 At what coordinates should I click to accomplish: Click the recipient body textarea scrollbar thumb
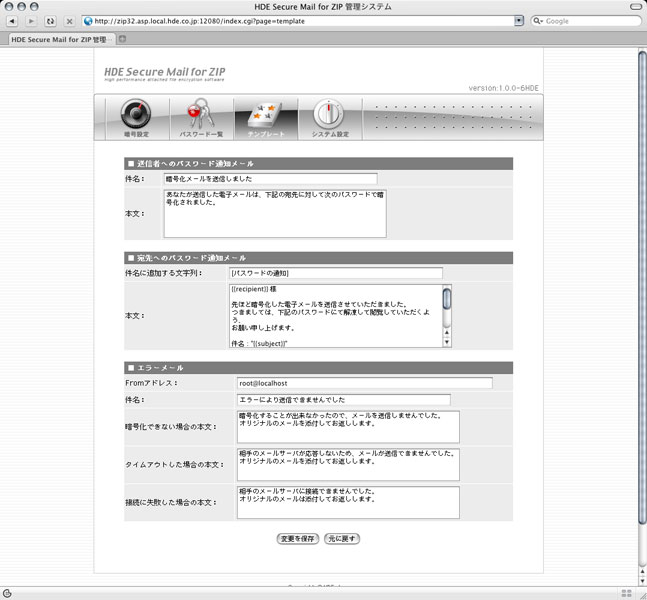(447, 299)
